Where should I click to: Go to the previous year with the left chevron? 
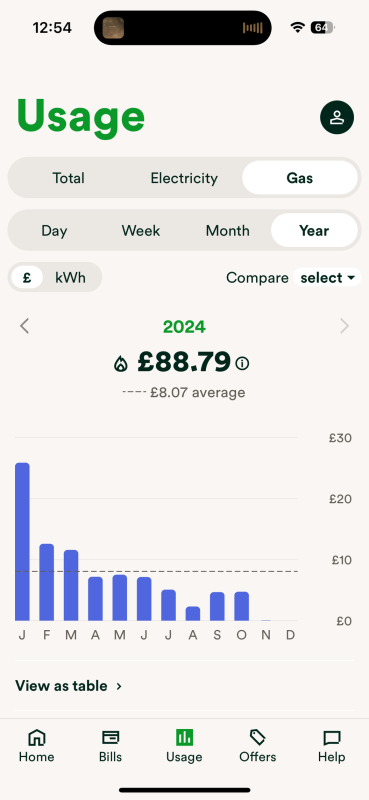(x=24, y=326)
